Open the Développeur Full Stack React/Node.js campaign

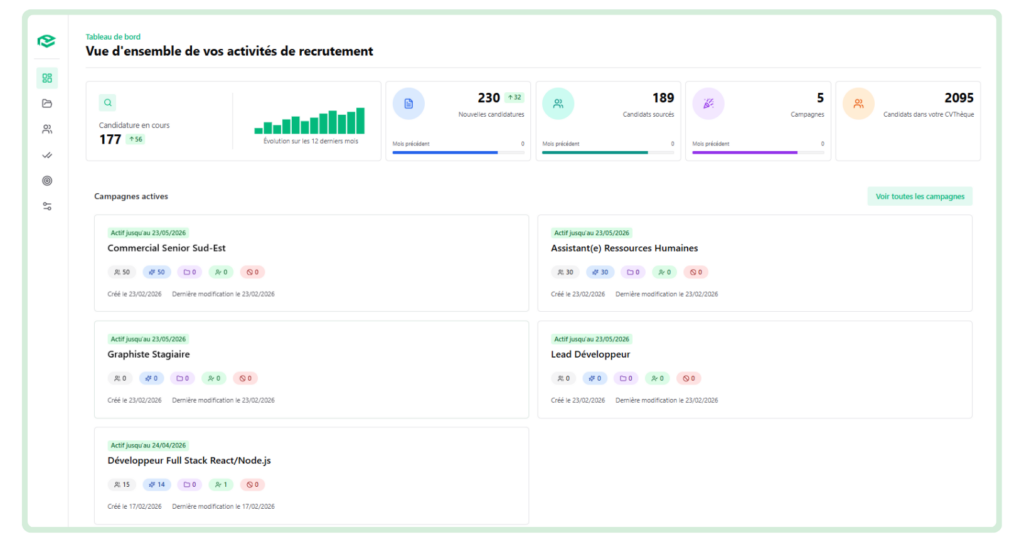(189, 461)
